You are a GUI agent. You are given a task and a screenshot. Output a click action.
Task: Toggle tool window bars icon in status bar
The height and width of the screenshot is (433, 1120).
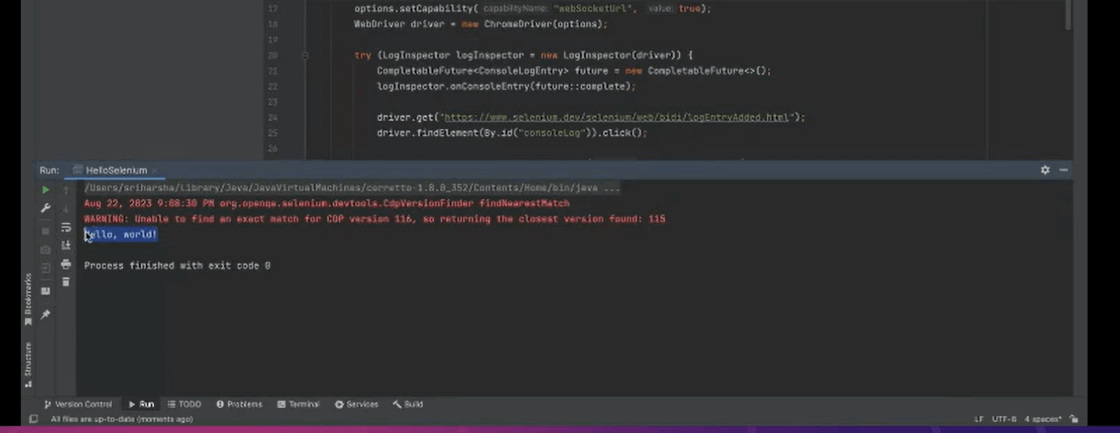tap(33, 419)
